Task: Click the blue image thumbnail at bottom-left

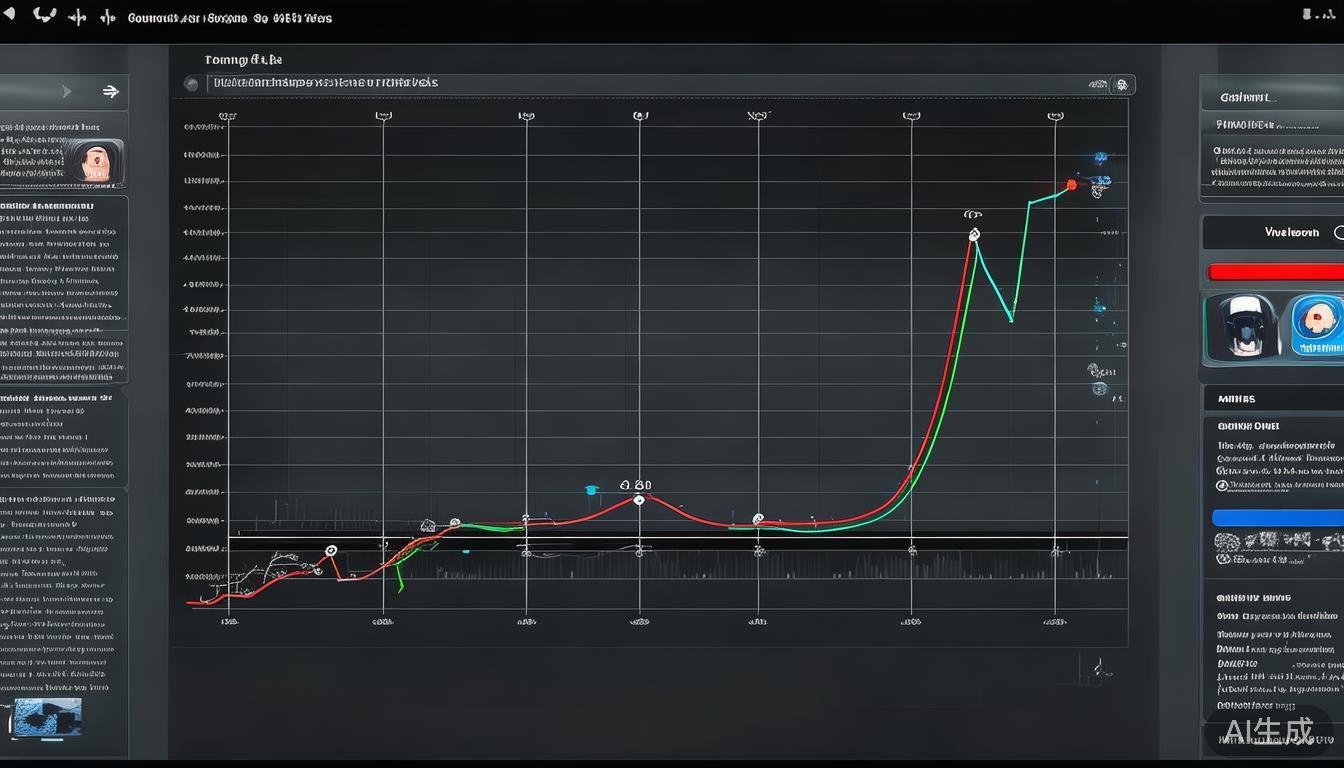Action: pos(47,717)
